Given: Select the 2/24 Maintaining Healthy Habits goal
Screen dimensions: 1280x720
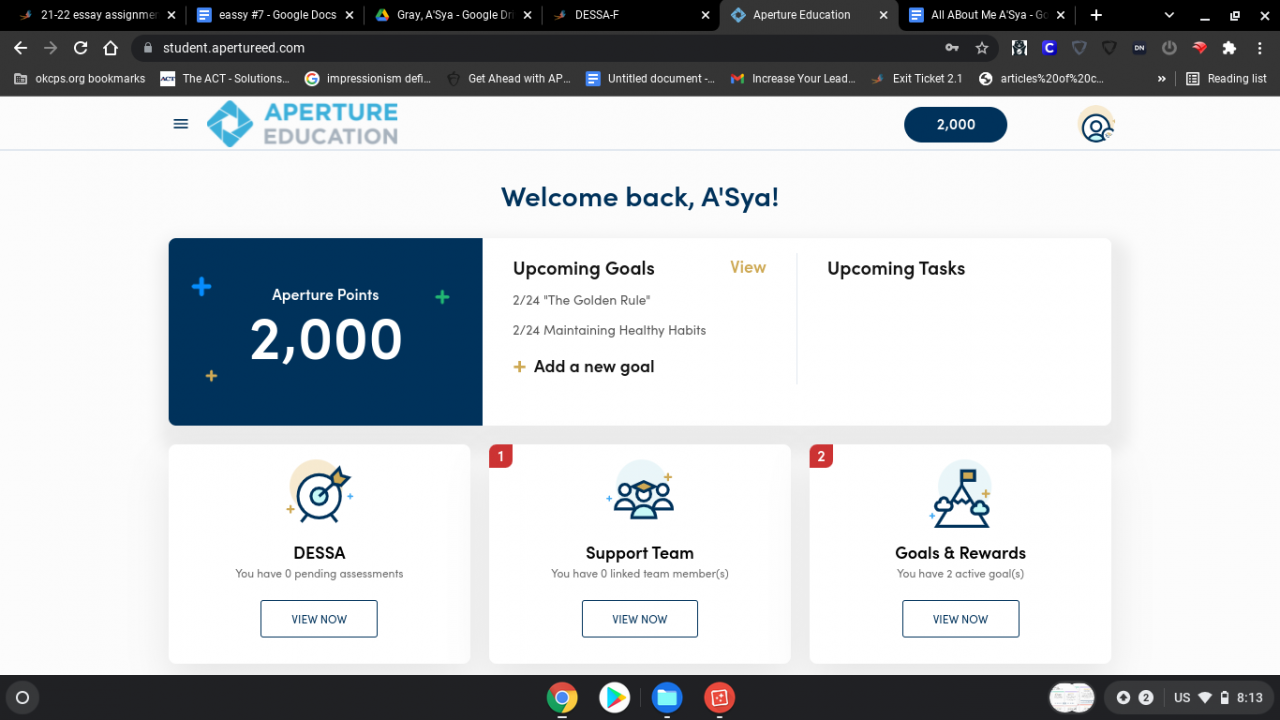Looking at the screenshot, I should point(609,330).
